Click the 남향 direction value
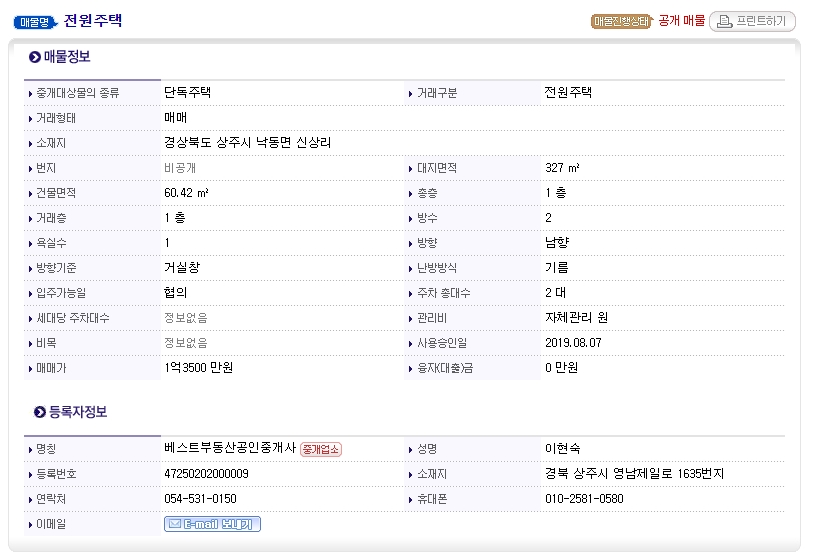815x560 pixels. point(557,242)
